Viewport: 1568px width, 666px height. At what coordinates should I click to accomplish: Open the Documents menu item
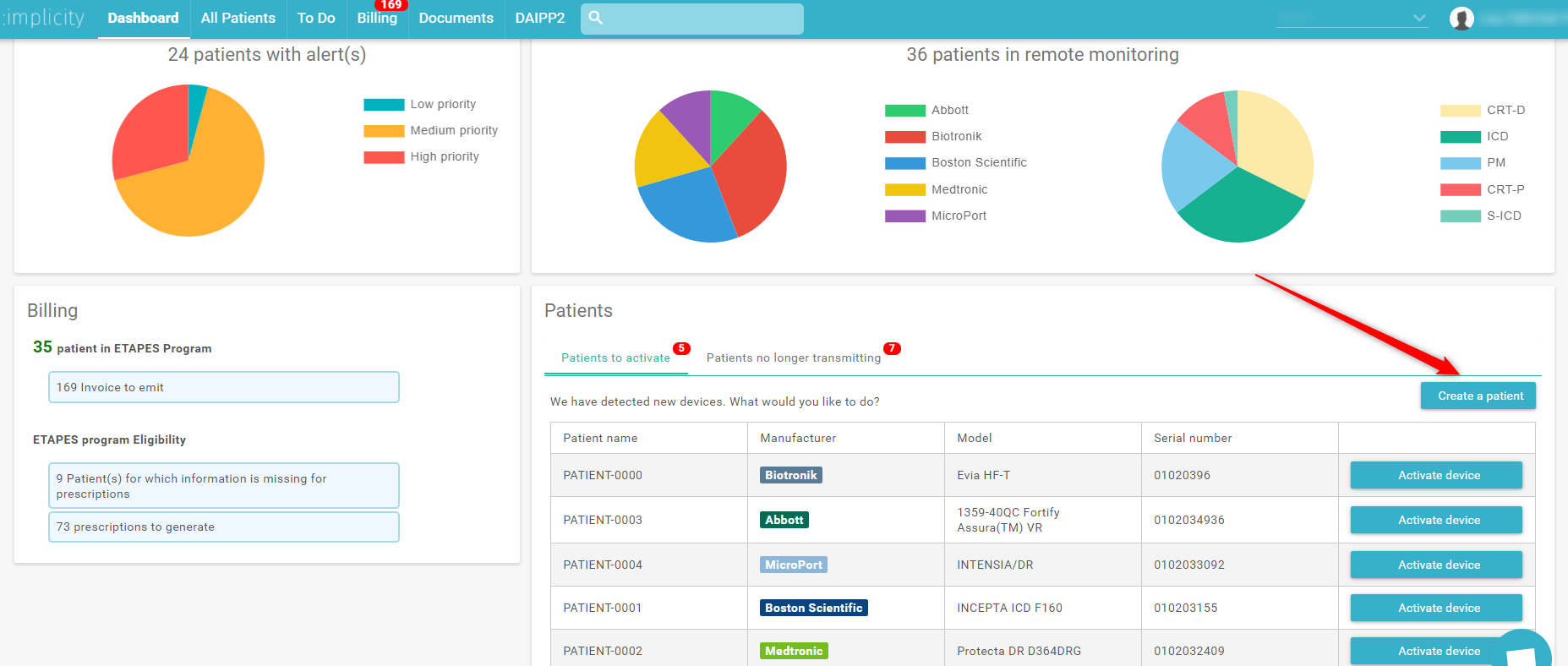[x=456, y=18]
